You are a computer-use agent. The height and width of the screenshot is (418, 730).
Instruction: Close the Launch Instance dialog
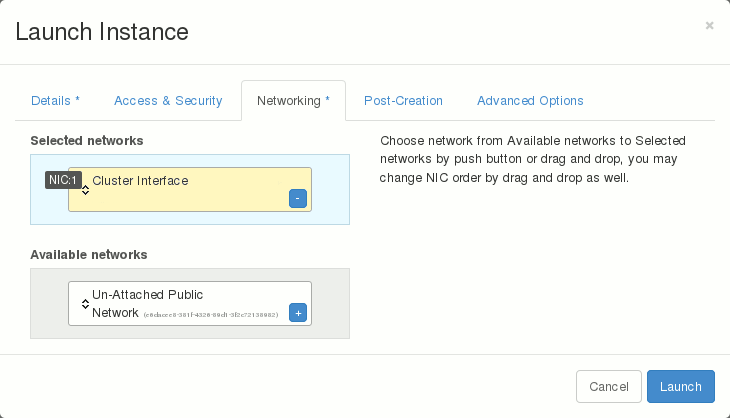[x=709, y=26]
